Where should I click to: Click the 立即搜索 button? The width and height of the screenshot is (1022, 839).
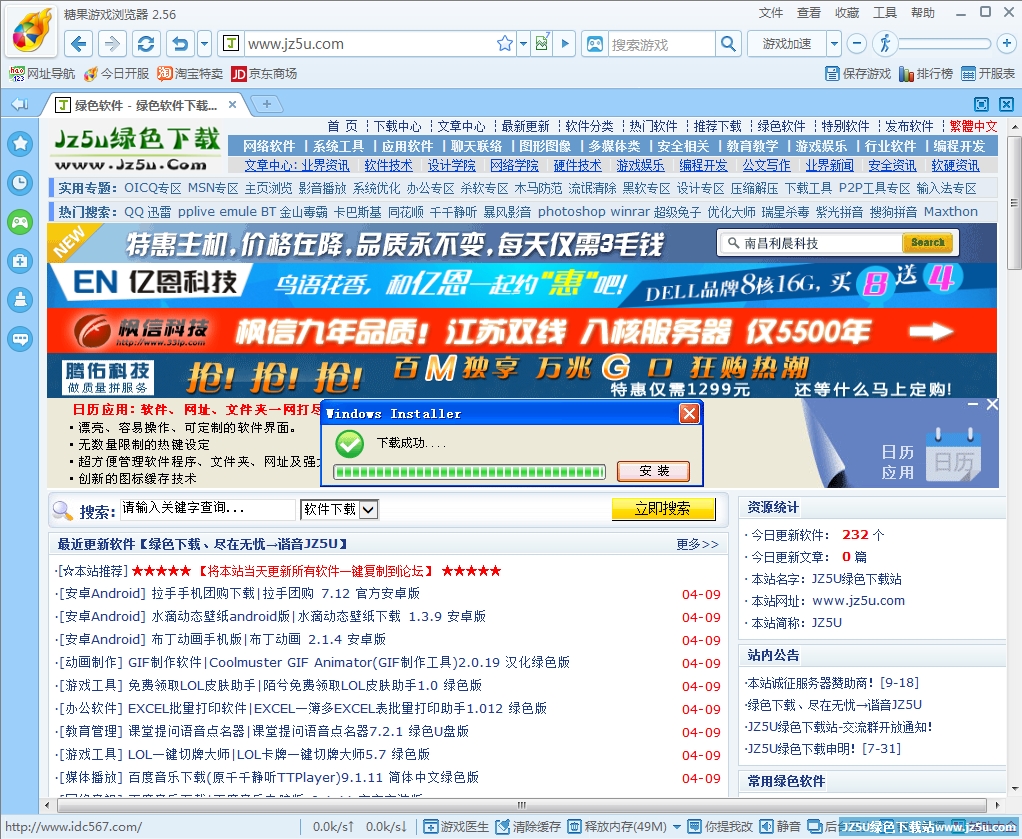click(x=663, y=508)
